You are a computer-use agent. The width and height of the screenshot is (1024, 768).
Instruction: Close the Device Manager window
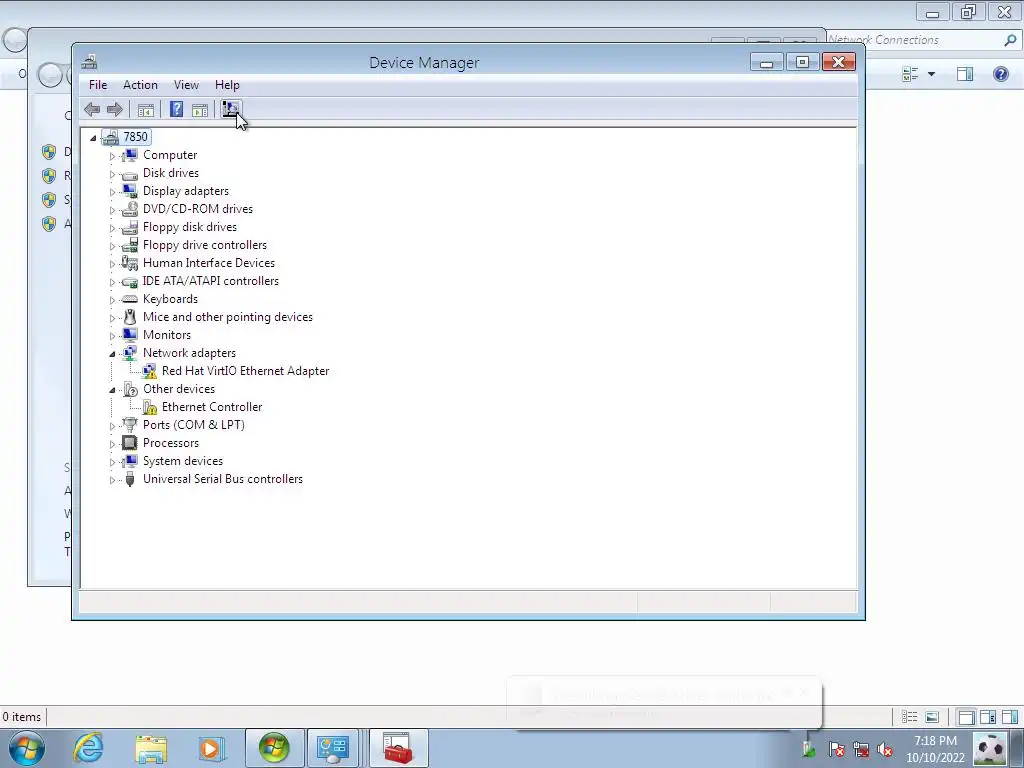click(x=839, y=62)
